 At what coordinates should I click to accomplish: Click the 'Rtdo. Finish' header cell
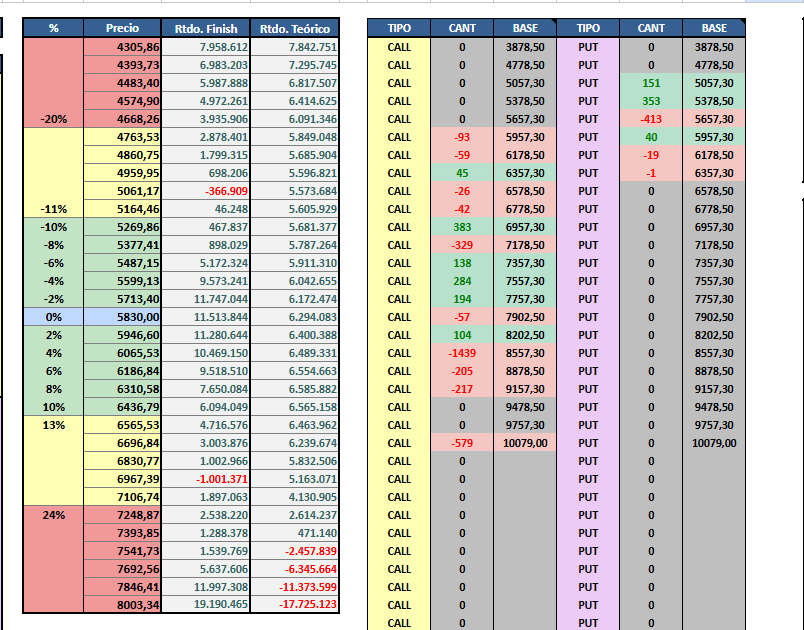[206, 28]
